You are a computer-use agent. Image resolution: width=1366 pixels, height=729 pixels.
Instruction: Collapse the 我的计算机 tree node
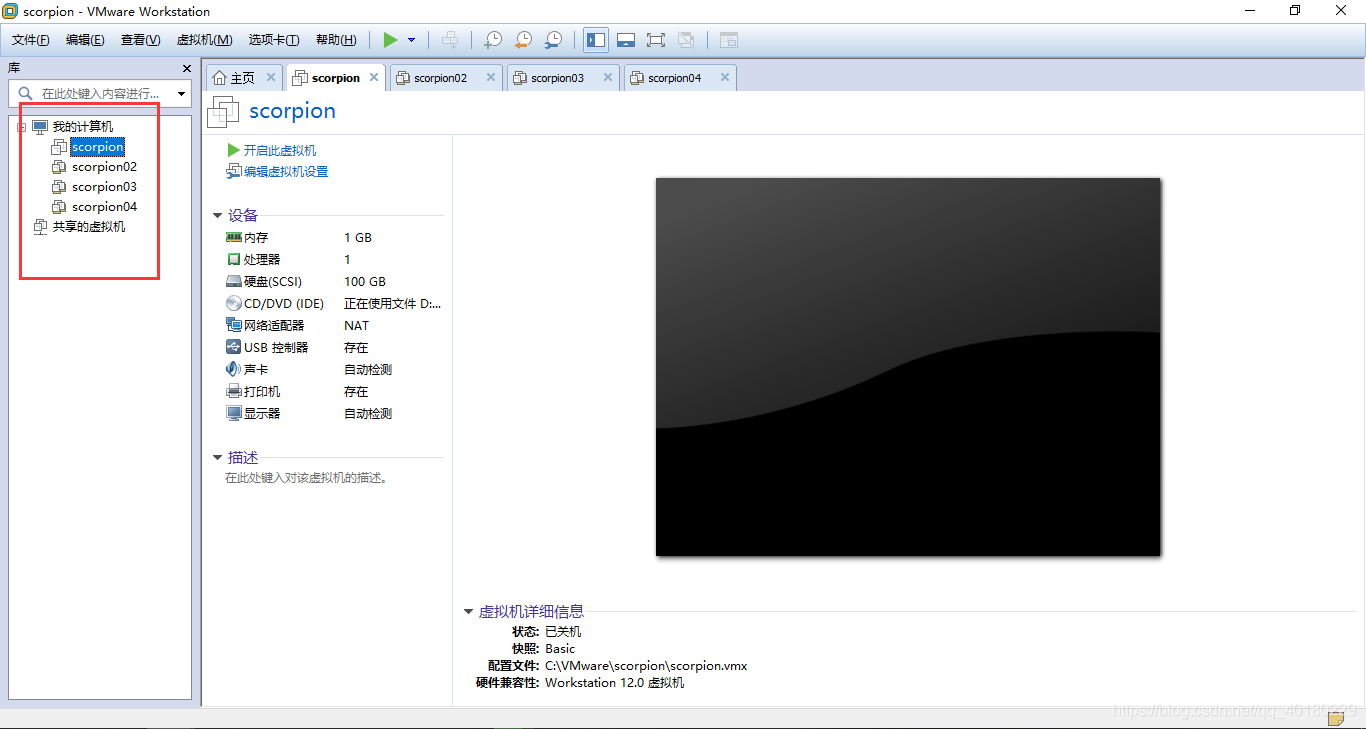click(x=22, y=127)
